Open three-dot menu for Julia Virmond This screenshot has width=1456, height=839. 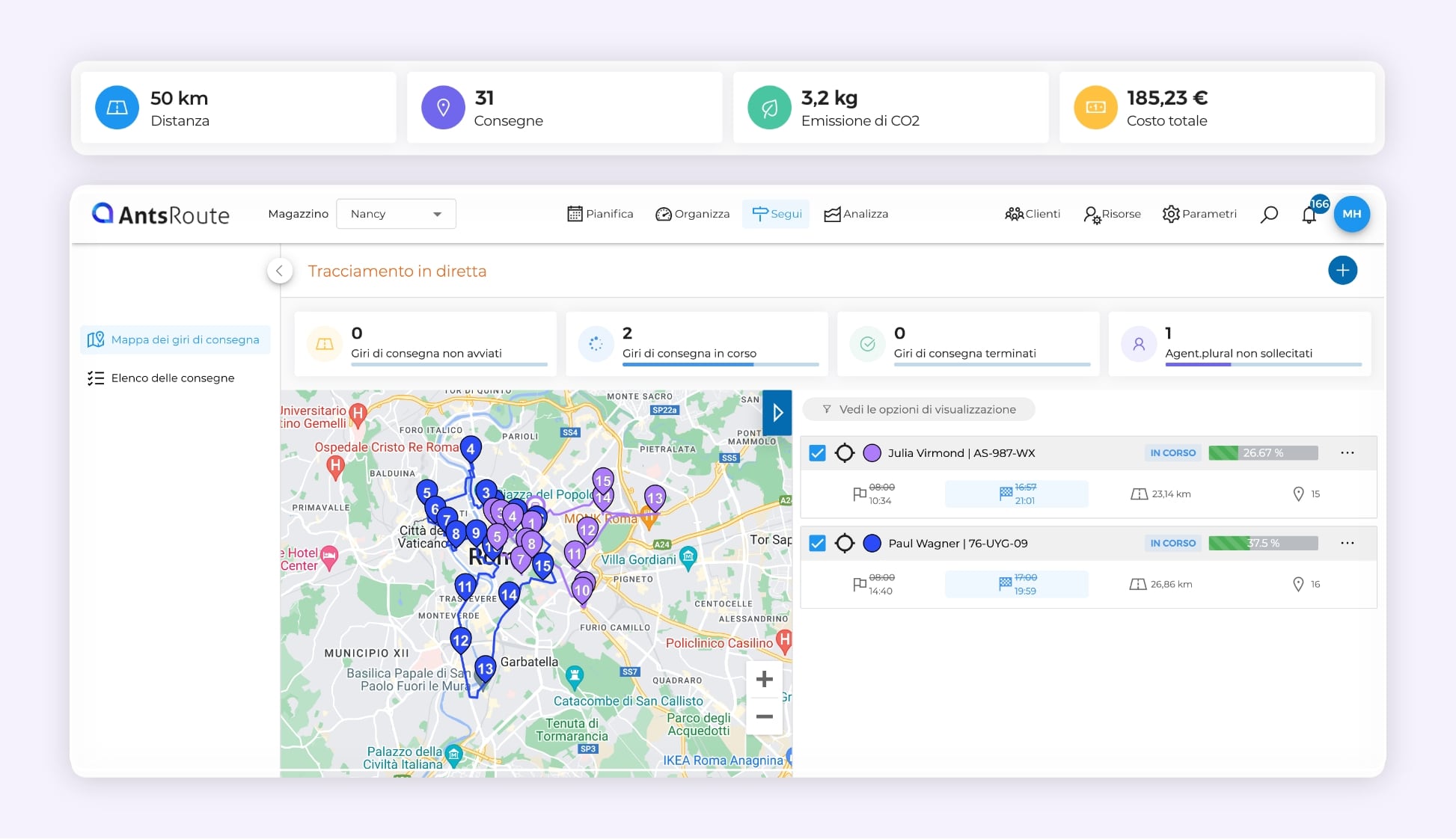pyautogui.click(x=1347, y=453)
